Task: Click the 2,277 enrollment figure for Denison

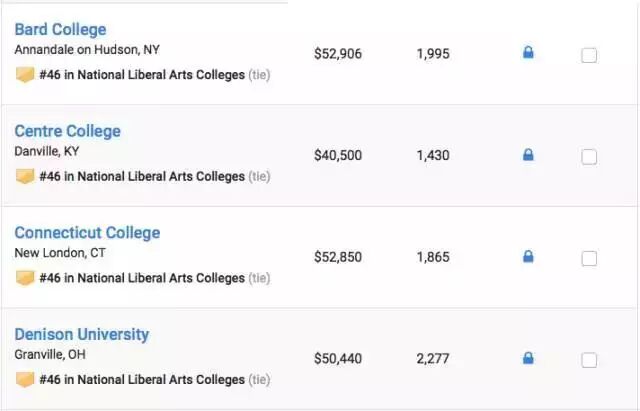Action: tap(433, 358)
